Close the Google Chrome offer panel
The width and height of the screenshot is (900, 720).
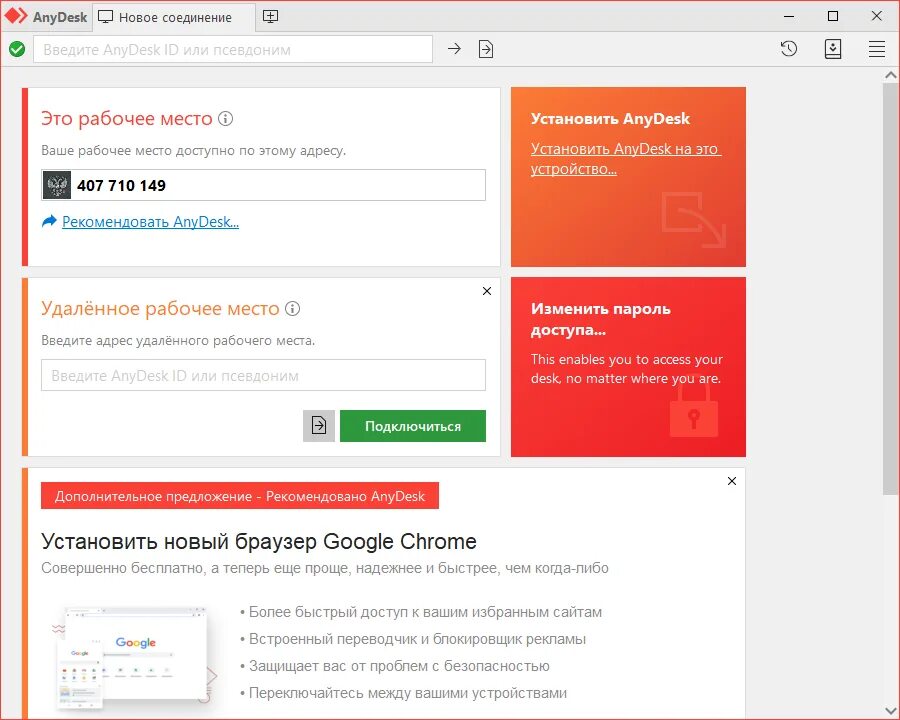[732, 481]
